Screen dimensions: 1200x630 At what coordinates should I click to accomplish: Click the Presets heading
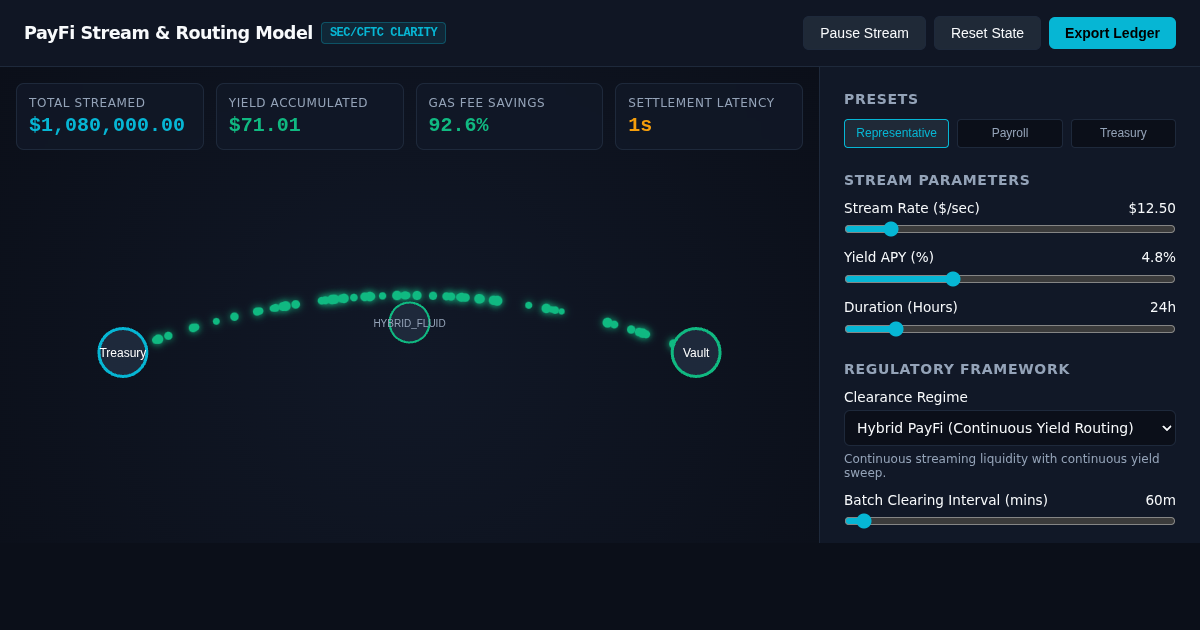click(881, 99)
